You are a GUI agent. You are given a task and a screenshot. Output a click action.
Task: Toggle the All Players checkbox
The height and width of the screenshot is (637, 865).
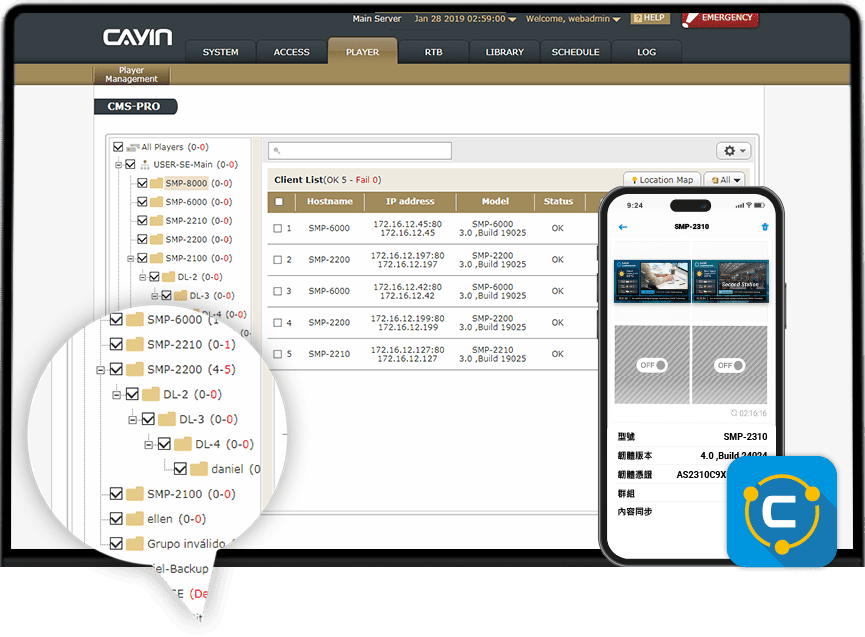118,147
